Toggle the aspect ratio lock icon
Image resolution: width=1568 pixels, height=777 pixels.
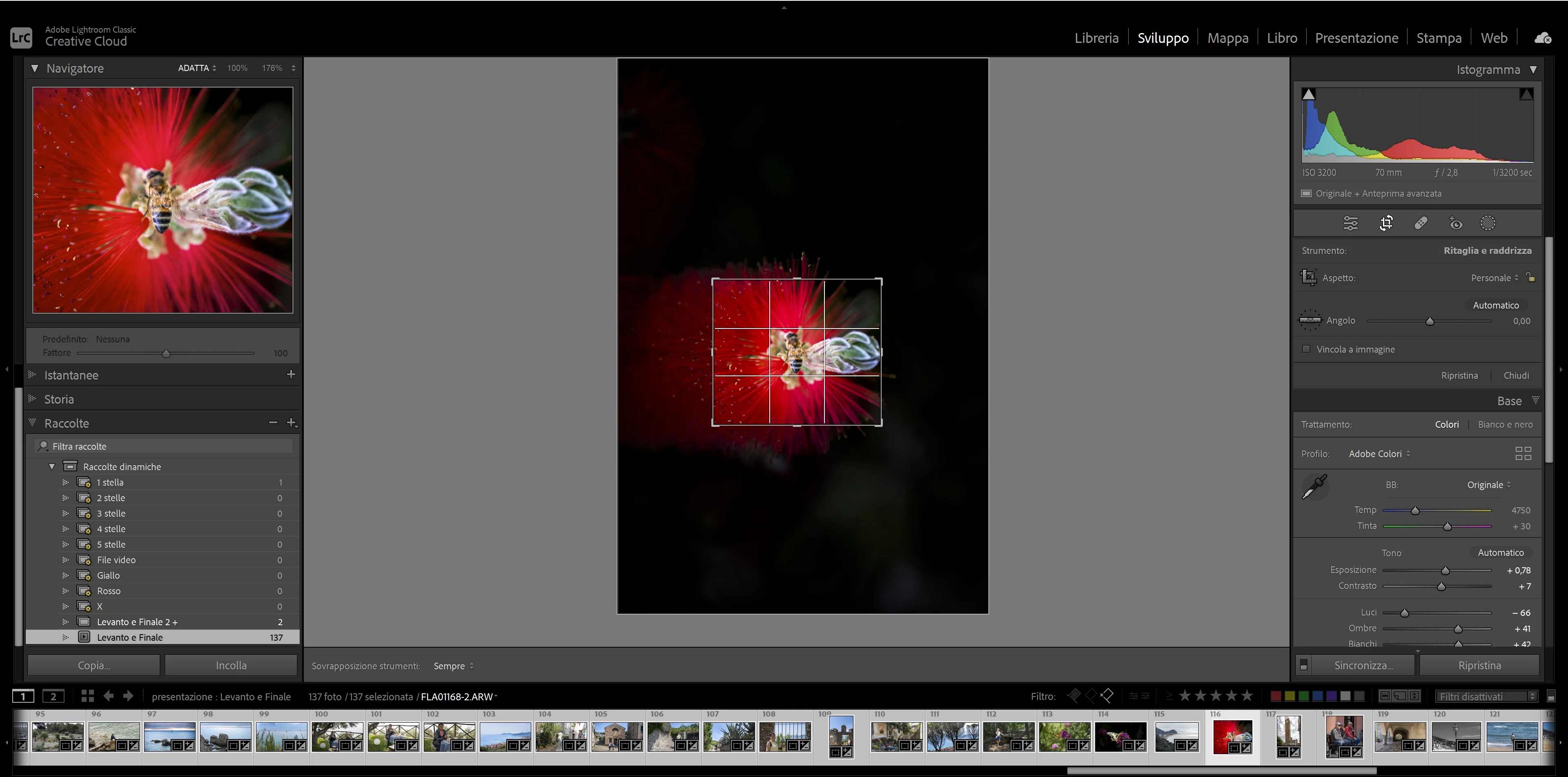[1531, 277]
